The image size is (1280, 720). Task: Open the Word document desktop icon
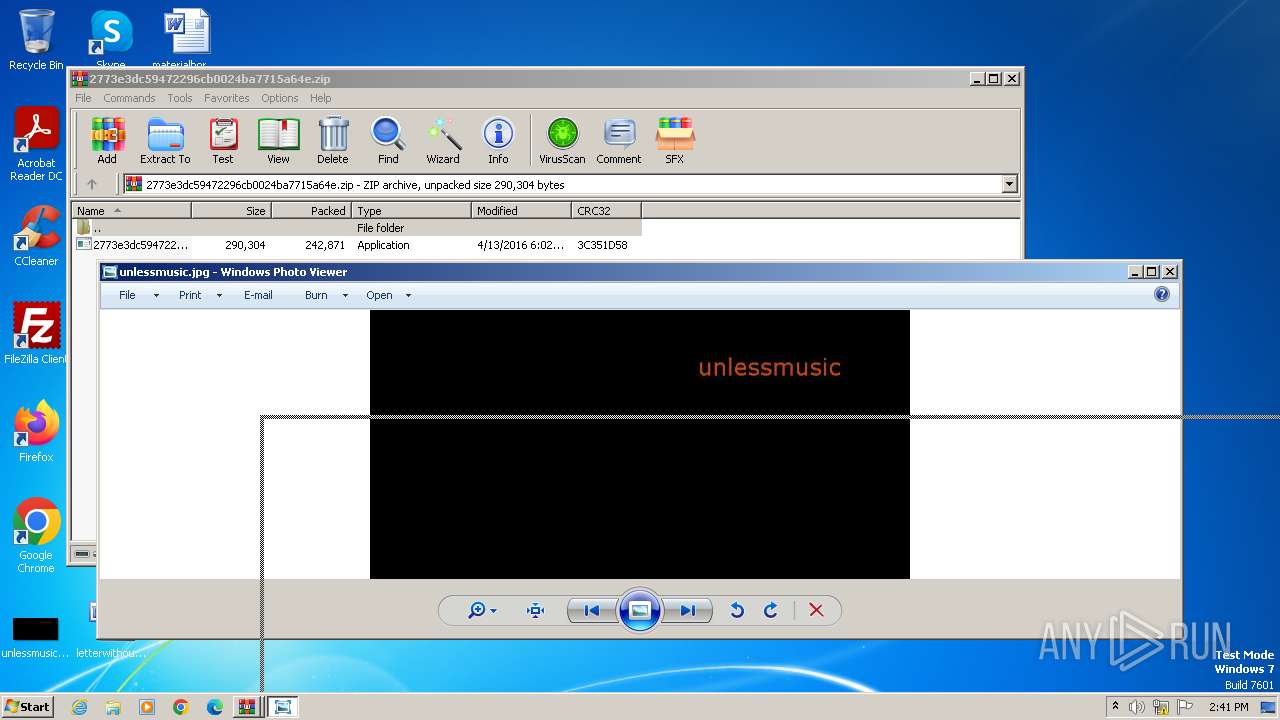[x=186, y=38]
